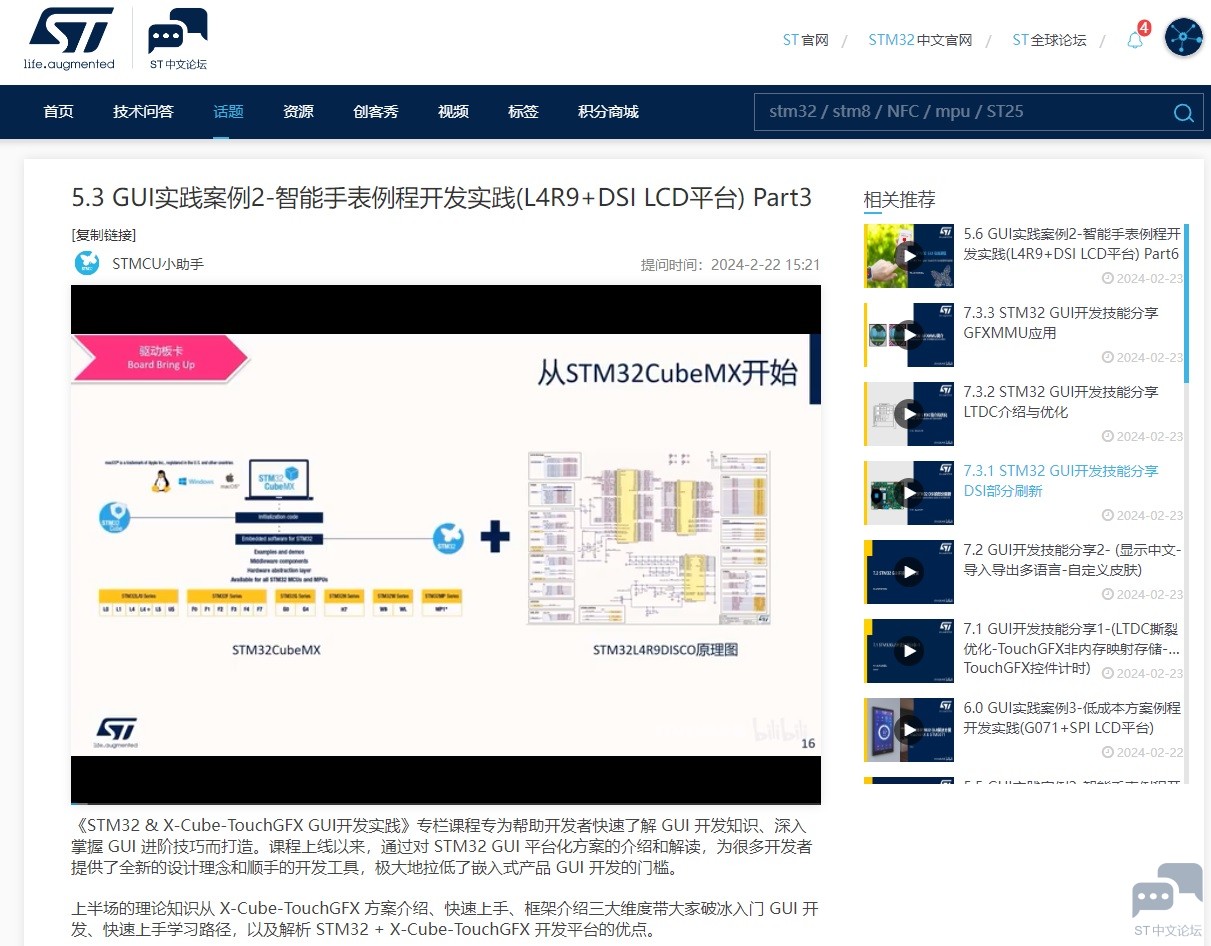
Task: Play the 5.6 GUI实践案例2 Part6 video thumbnail
Action: (908, 256)
